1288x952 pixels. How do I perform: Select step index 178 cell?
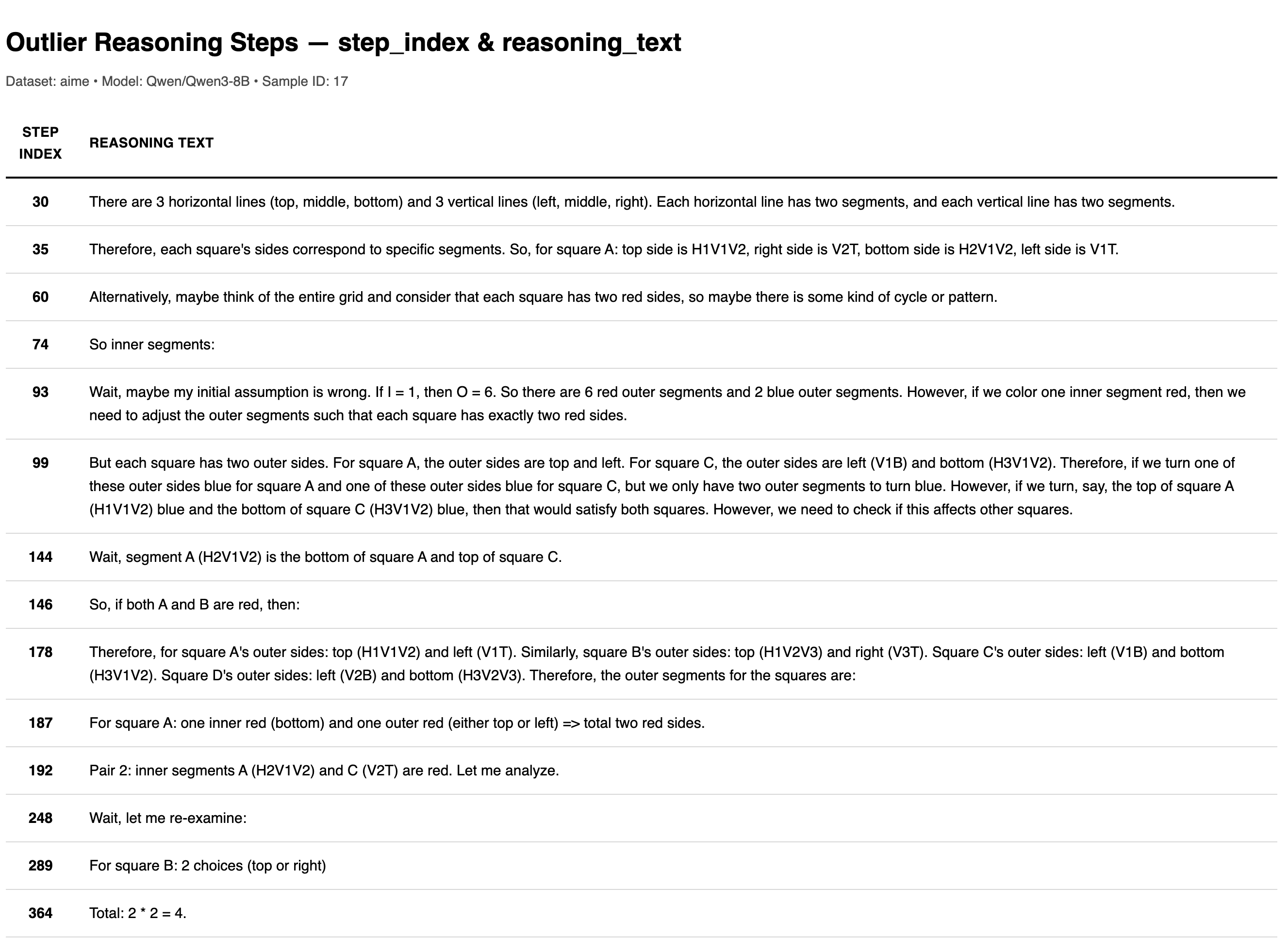click(x=40, y=652)
